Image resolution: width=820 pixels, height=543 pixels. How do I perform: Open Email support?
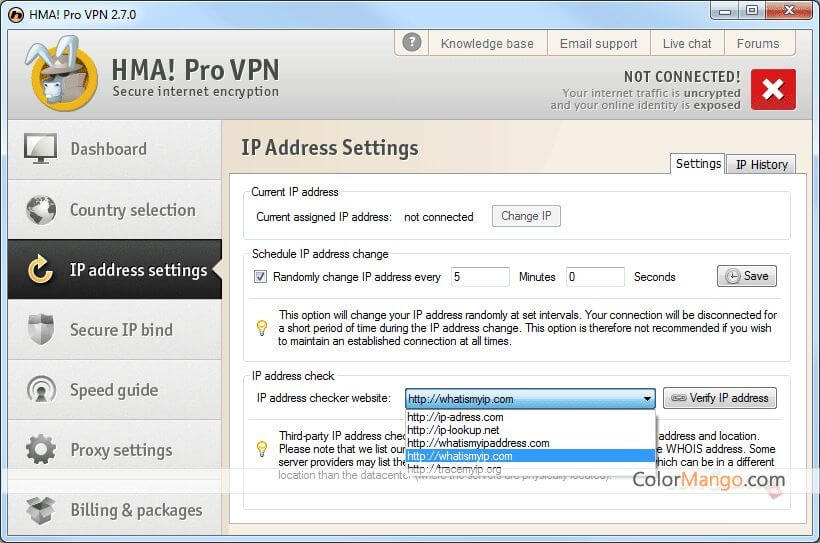pos(598,43)
